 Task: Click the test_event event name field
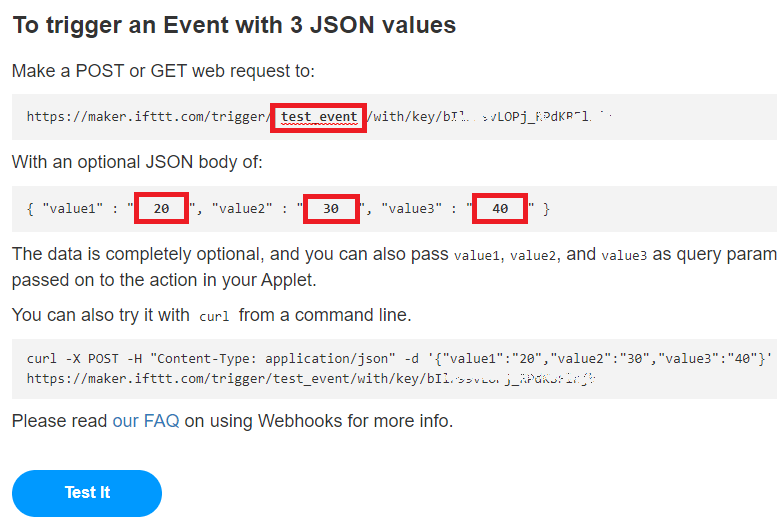coord(319,117)
